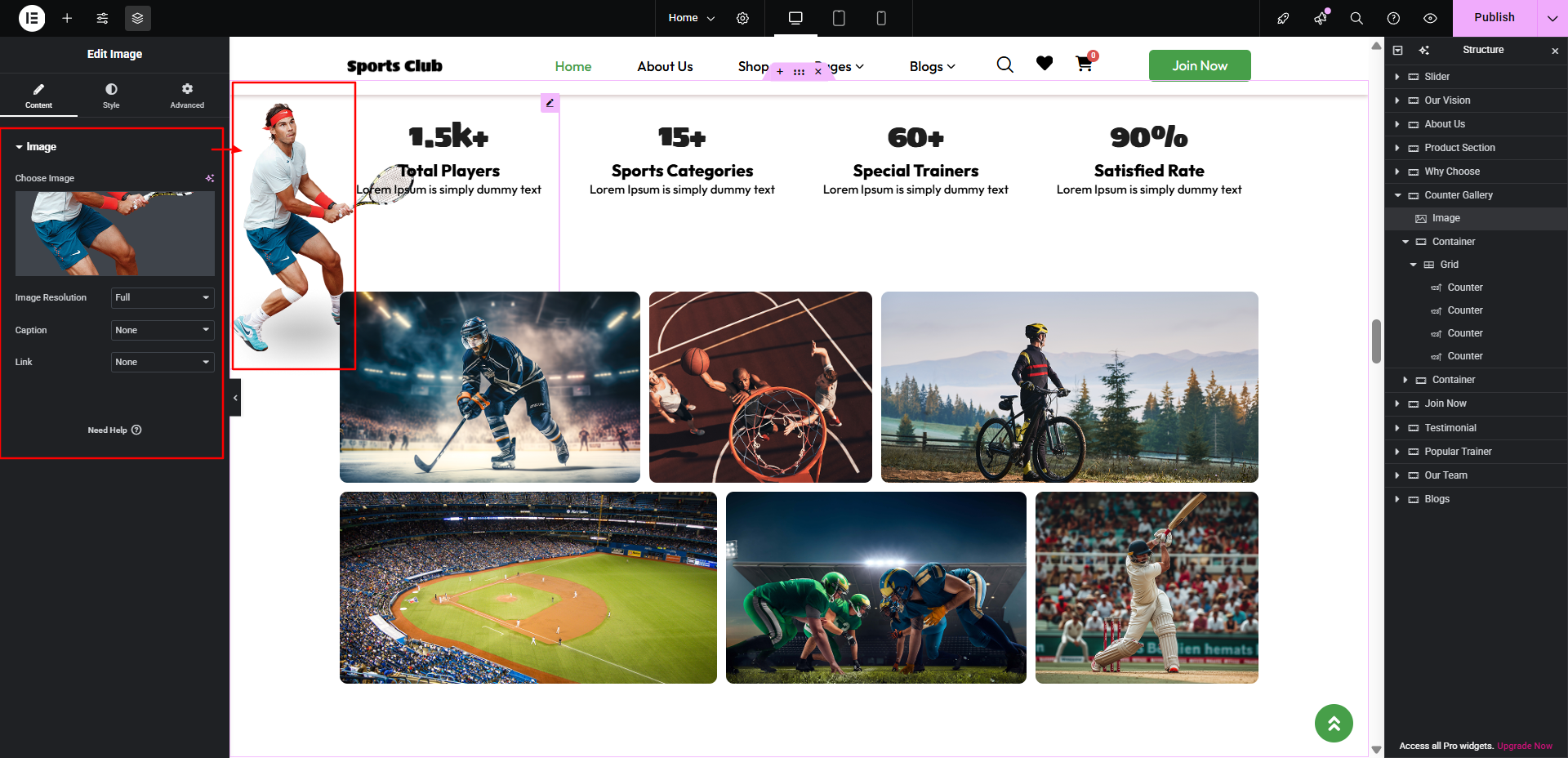Click the preview changes eye icon
The width and height of the screenshot is (1568, 758).
point(1430,18)
